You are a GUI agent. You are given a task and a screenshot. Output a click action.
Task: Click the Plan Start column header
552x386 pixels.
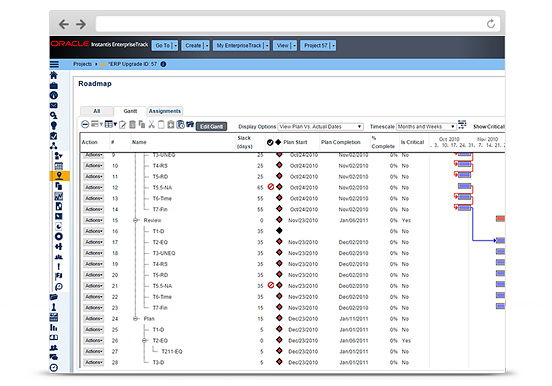(x=295, y=142)
